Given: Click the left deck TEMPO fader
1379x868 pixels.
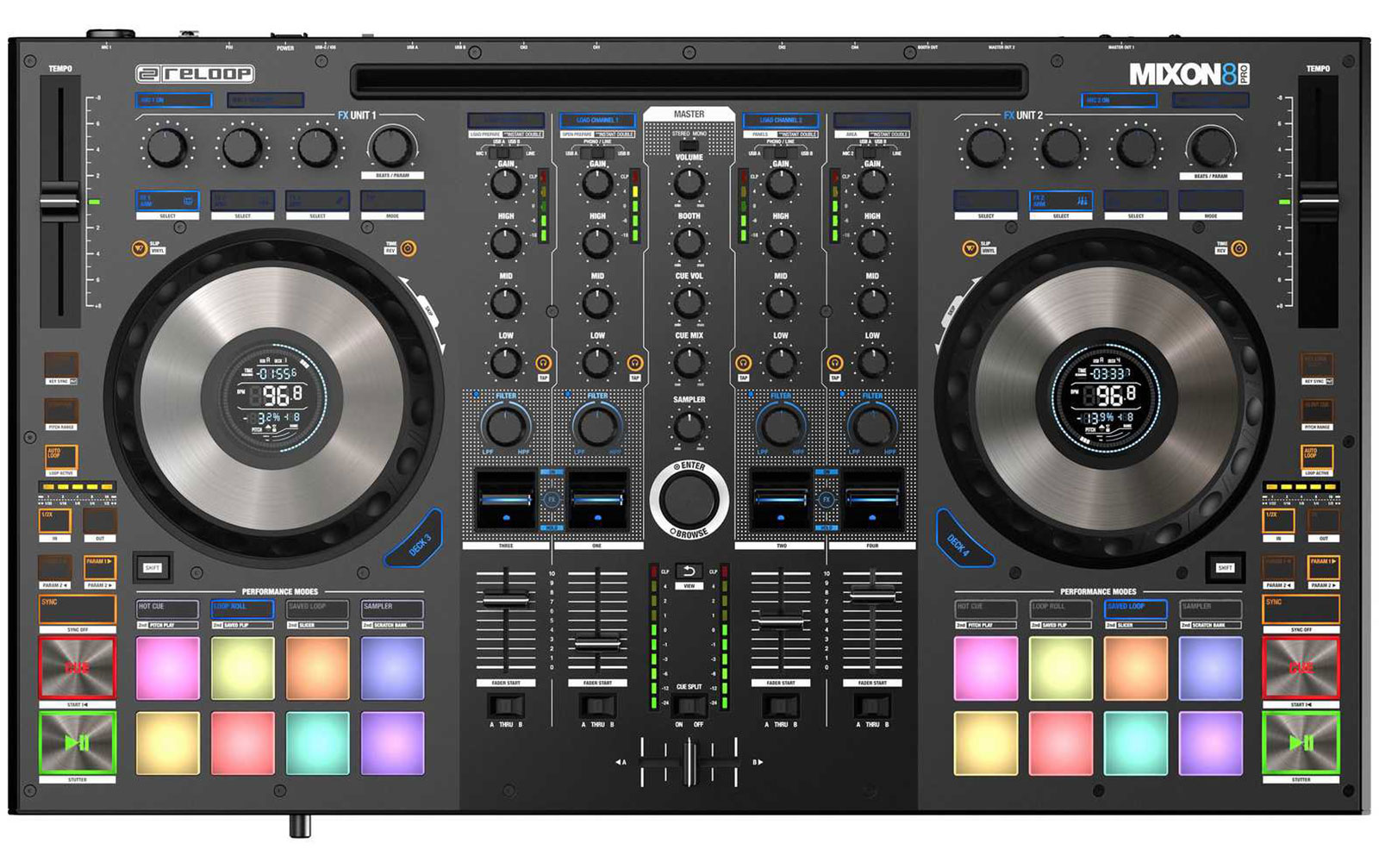Looking at the screenshot, I should click(x=59, y=200).
